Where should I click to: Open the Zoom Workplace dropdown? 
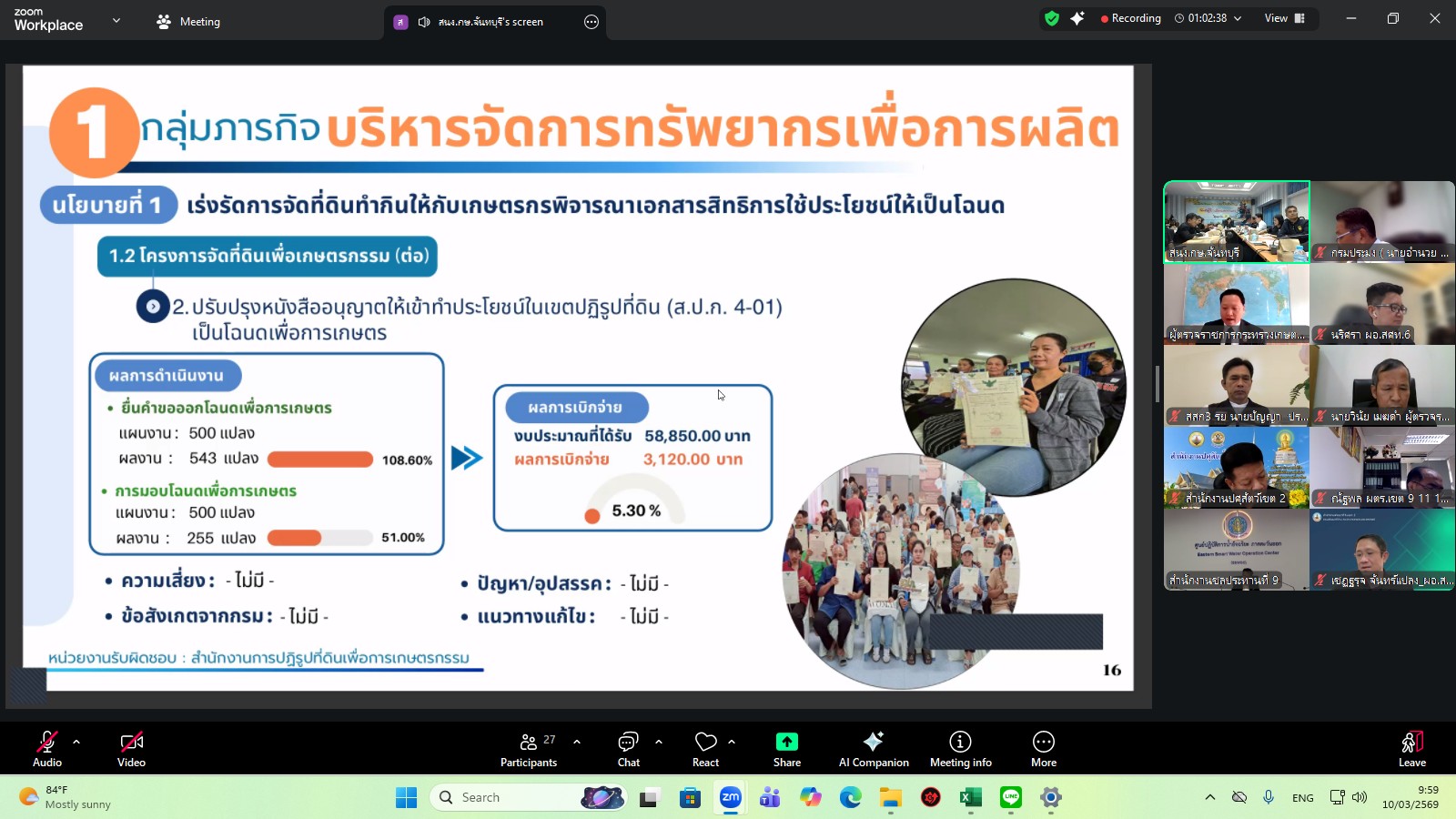(x=115, y=20)
